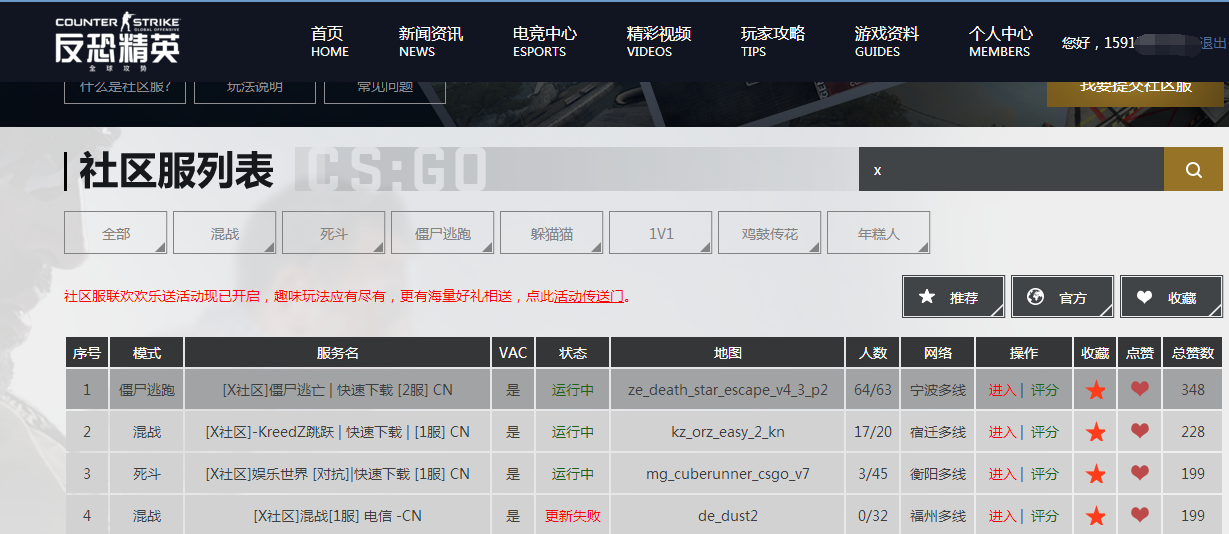1229x534 pixels.
Task: Select the 僵尸逃跑 mode filter
Action: pos(442,233)
